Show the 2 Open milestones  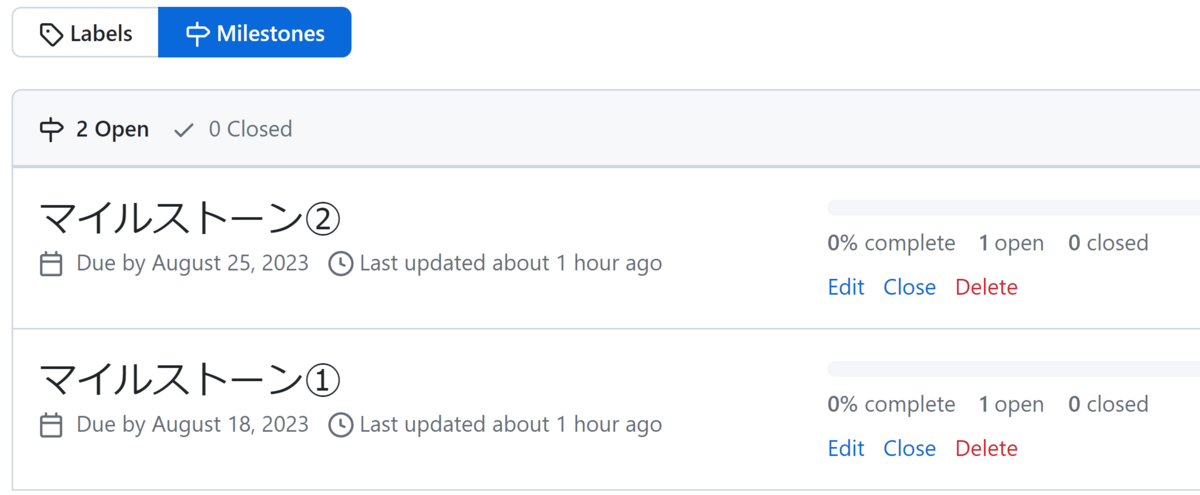coord(95,129)
